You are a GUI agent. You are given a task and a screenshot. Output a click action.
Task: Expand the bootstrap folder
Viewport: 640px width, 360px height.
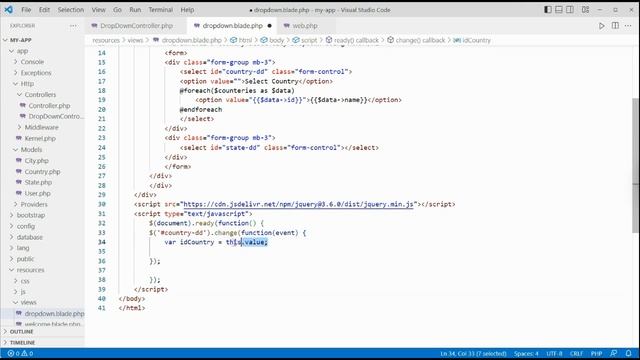(x=42, y=215)
